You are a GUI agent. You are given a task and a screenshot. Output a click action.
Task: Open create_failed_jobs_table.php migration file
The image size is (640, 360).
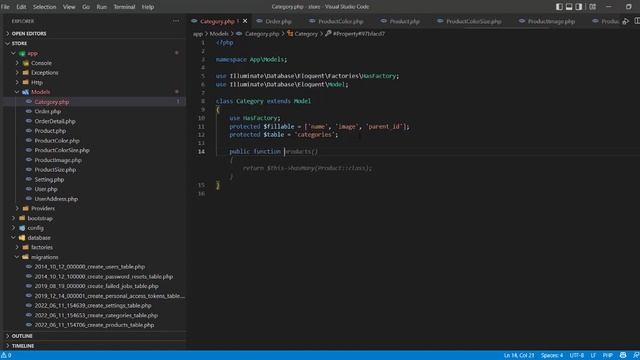(93, 286)
